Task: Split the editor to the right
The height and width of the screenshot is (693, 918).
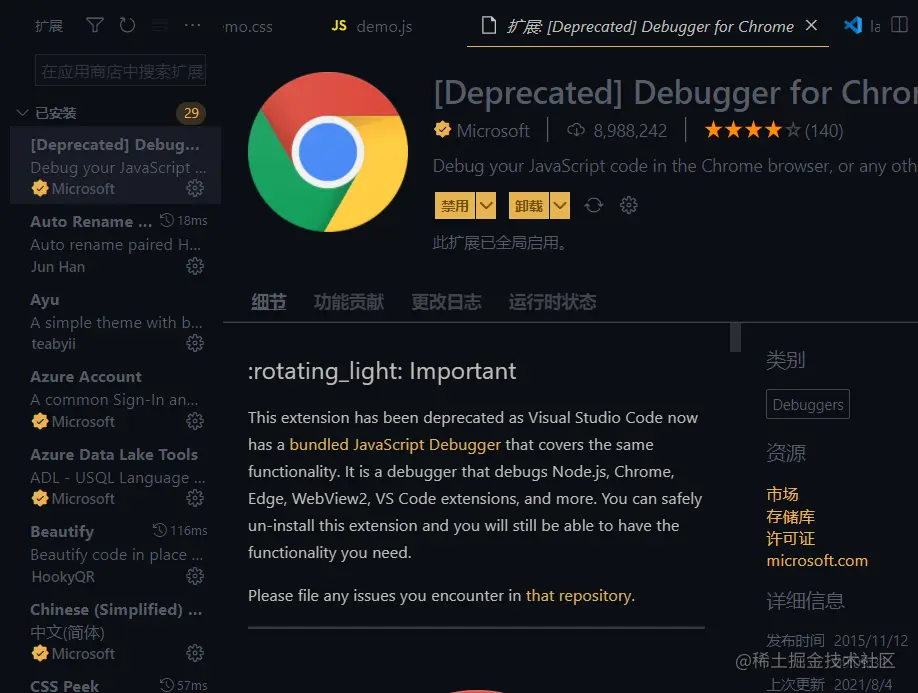Action: 899,25
